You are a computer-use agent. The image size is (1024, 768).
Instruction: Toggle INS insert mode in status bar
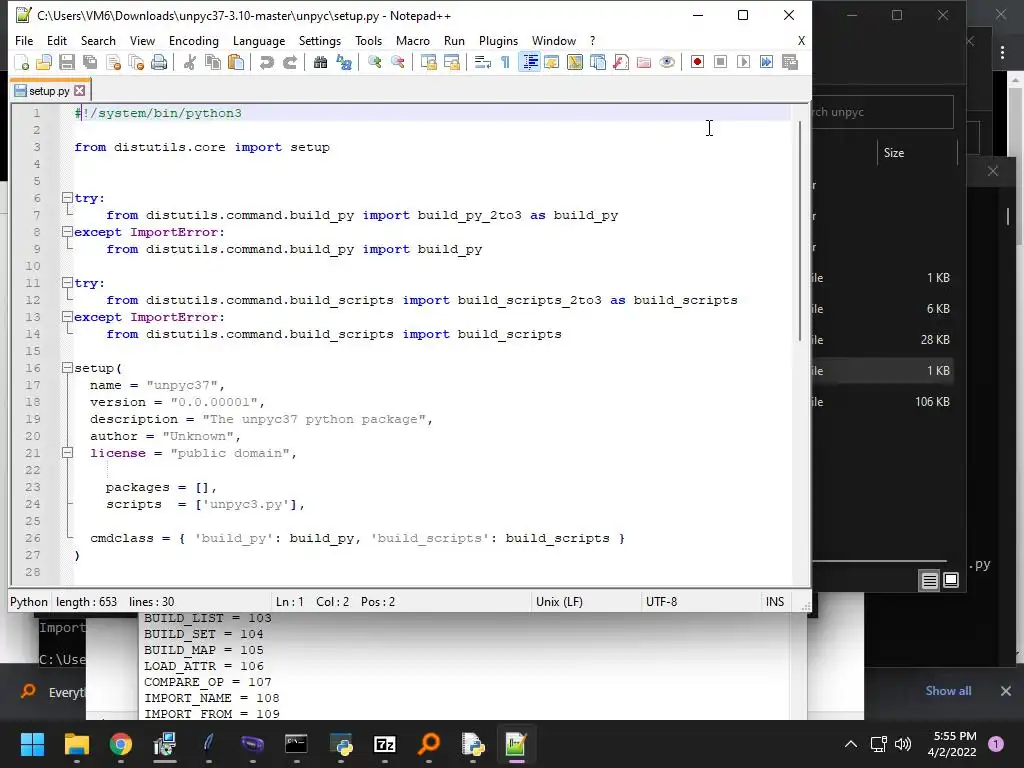pos(775,601)
